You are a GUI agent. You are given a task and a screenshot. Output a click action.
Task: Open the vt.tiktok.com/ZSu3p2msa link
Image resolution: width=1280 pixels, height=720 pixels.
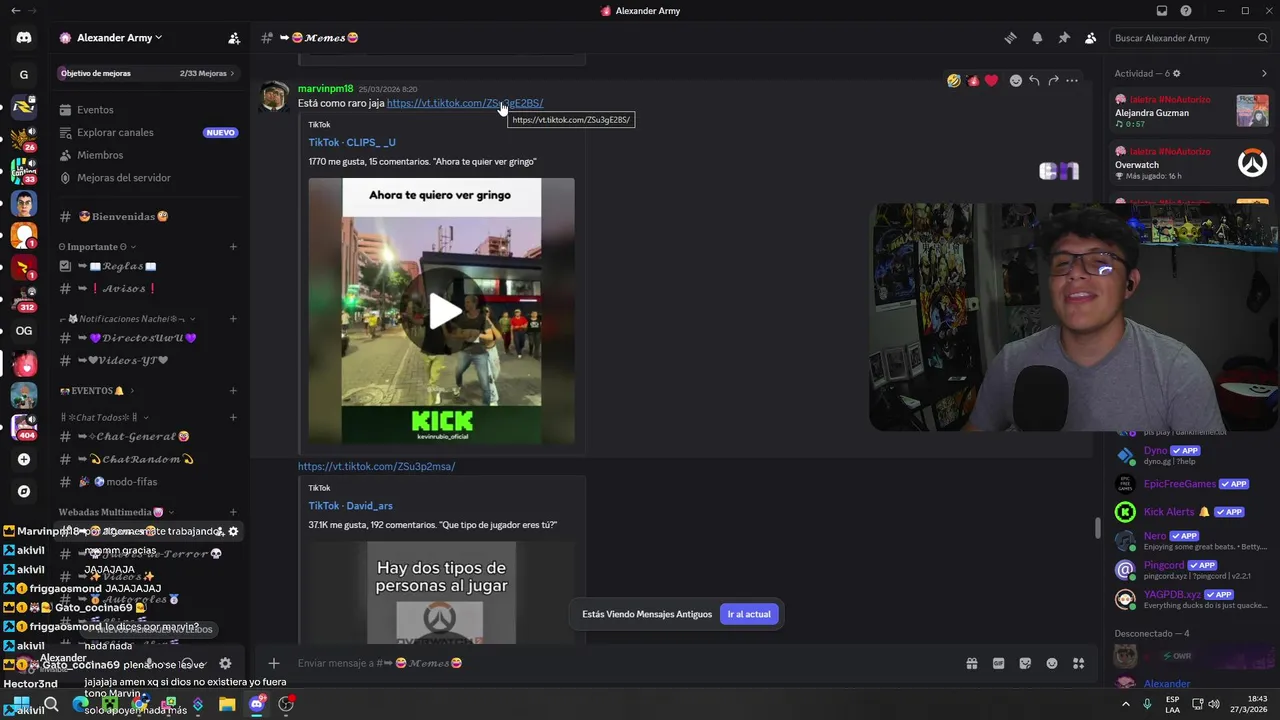[376, 466]
